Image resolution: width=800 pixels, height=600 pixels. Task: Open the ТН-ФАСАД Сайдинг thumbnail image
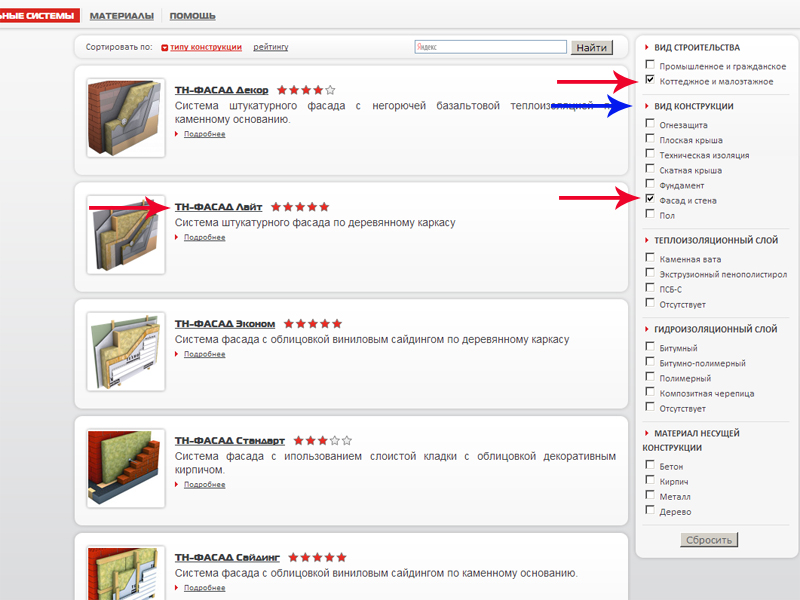tap(126, 573)
